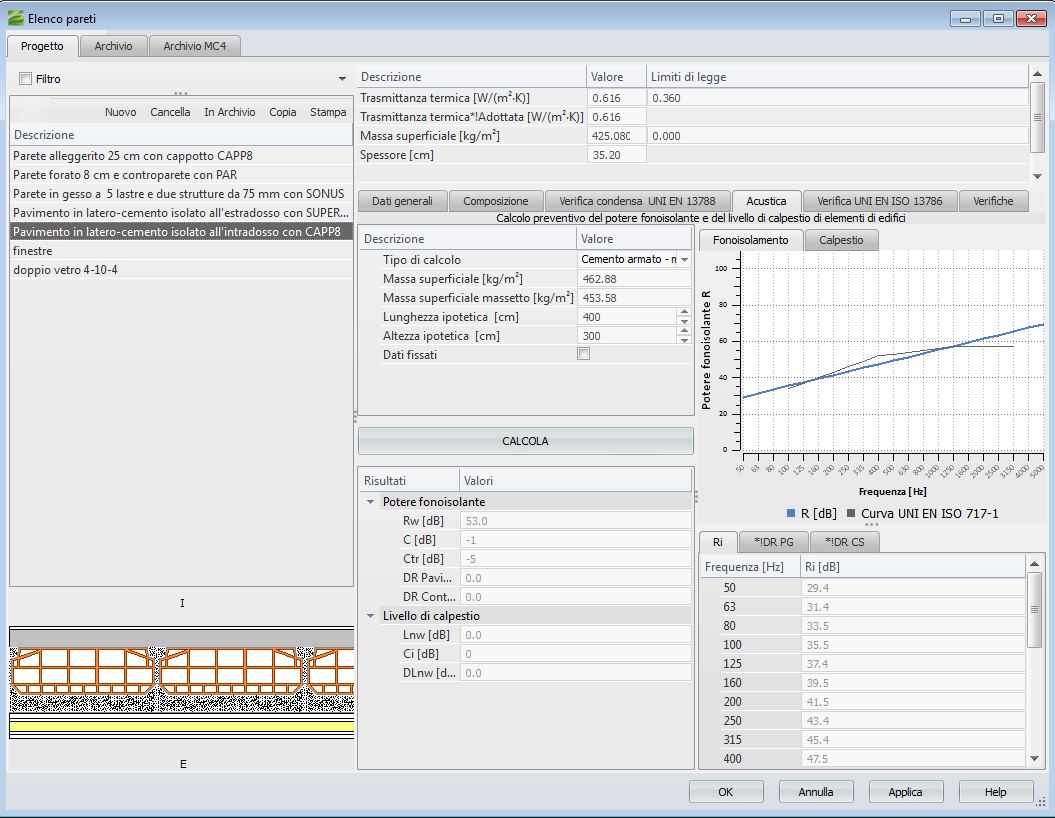Check the Dati fissati option
Screen dimensions: 1055x818
click(x=584, y=354)
